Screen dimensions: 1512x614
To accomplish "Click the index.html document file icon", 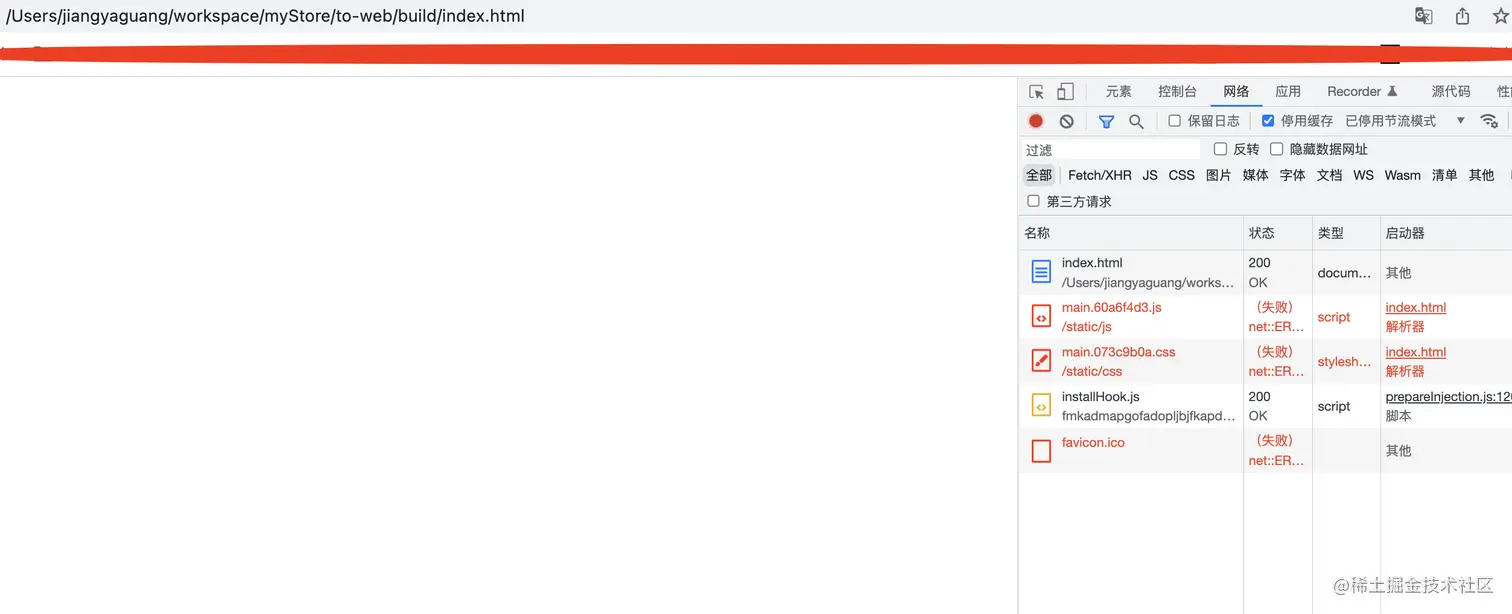I will pyautogui.click(x=1041, y=272).
